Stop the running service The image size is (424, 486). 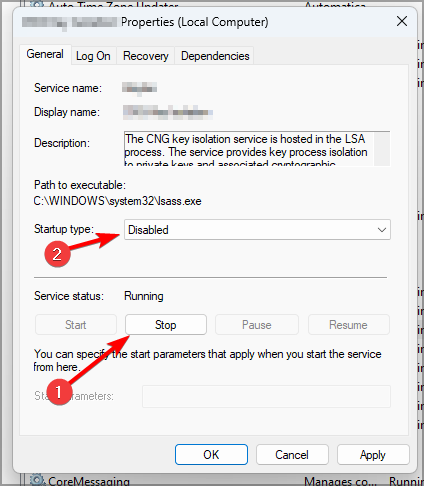(166, 325)
